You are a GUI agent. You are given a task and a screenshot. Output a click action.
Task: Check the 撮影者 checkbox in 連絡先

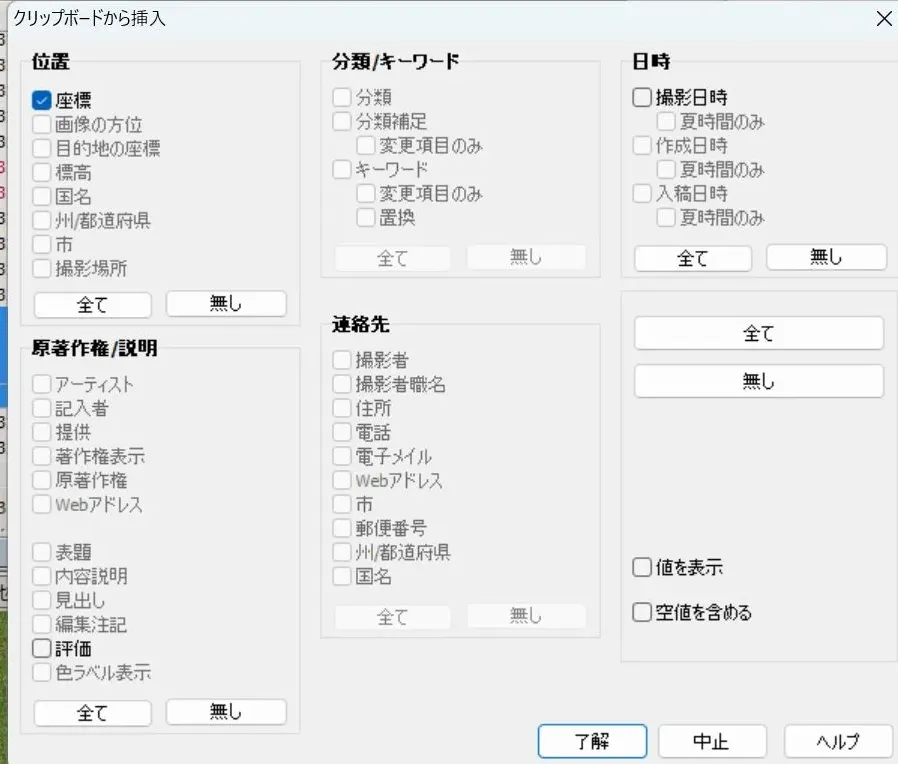point(342,360)
